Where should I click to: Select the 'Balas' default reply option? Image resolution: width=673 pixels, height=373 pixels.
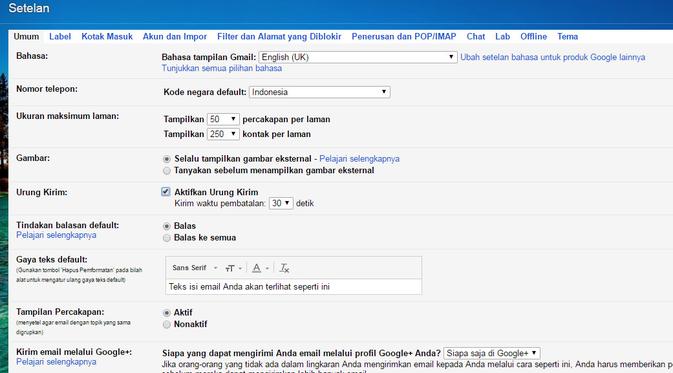click(x=167, y=226)
